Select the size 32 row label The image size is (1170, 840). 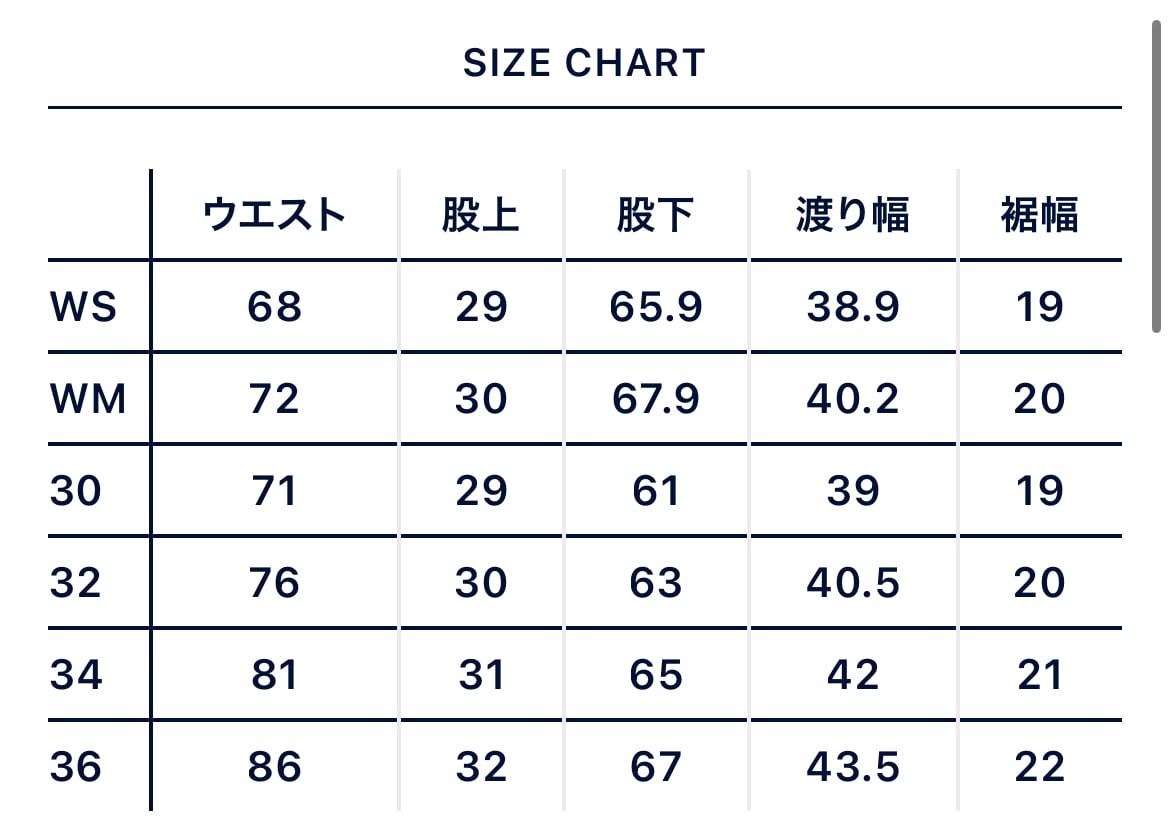(76, 583)
